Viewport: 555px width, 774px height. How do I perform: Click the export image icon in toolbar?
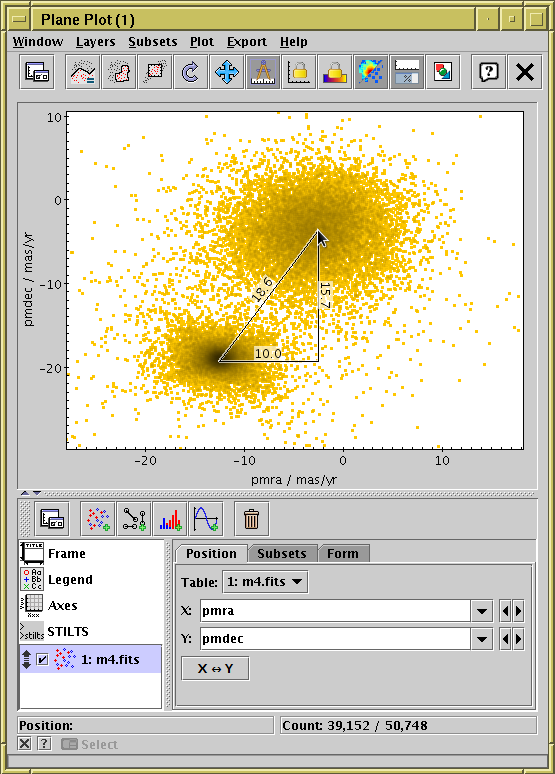[443, 72]
